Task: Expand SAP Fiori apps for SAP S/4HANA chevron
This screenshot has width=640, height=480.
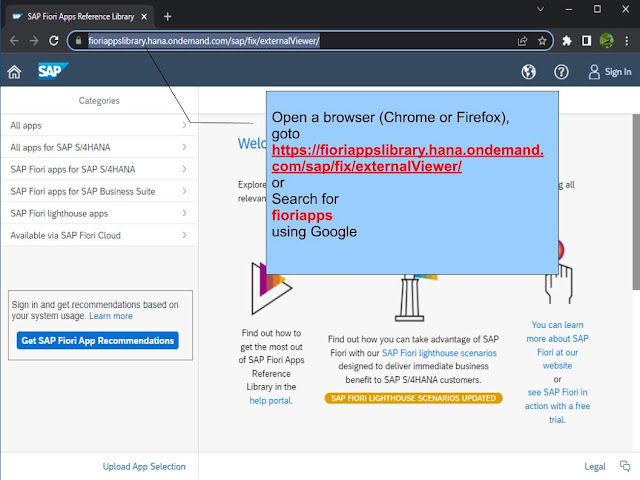Action: point(184,169)
